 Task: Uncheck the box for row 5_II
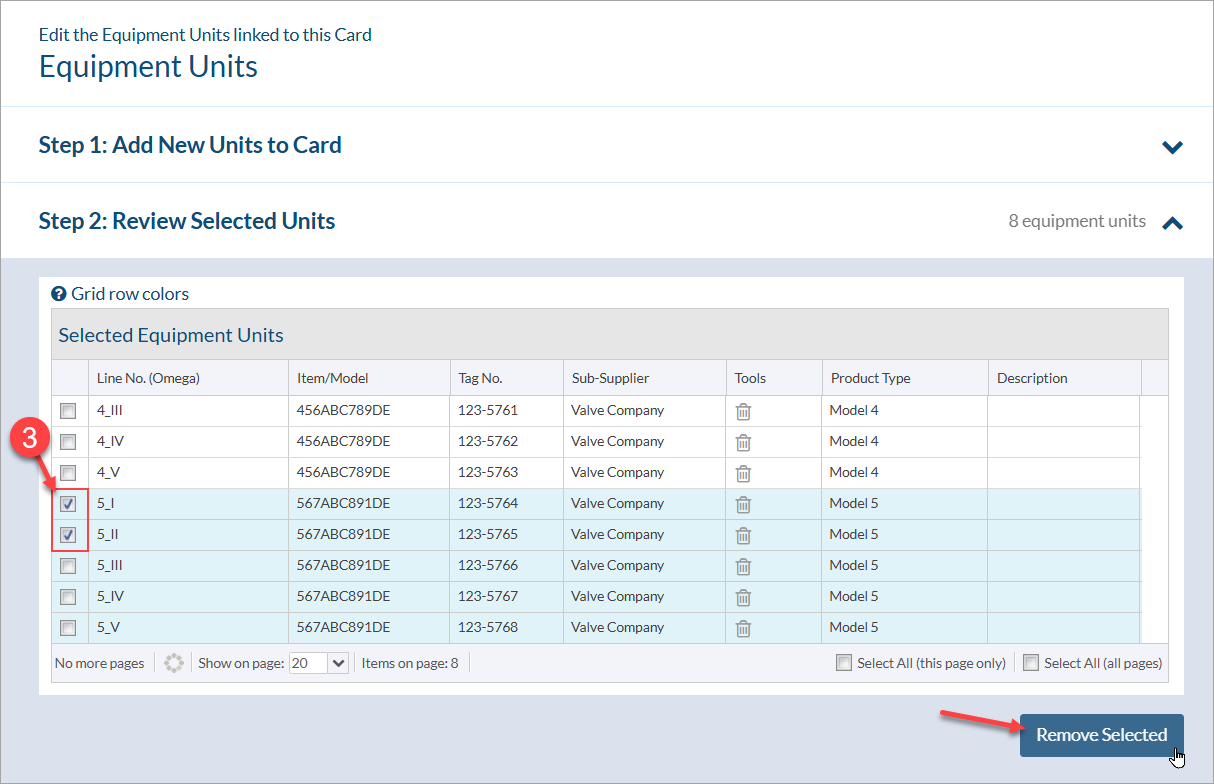[x=68, y=535]
